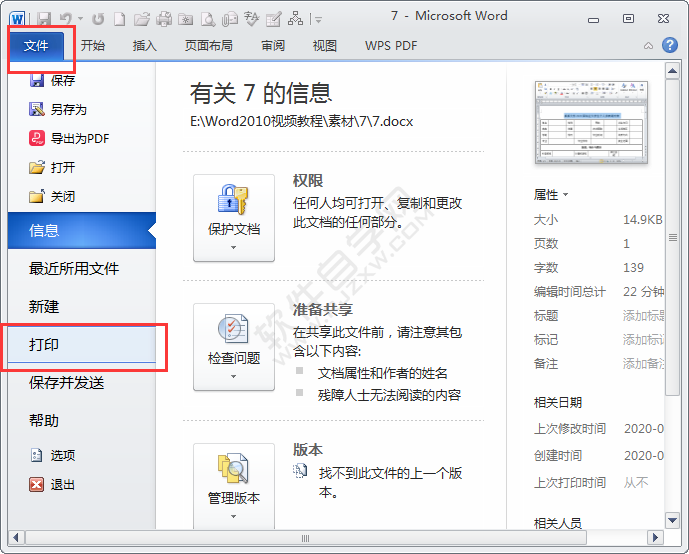Click the Spelling and Grammar check icon

pos(252,19)
